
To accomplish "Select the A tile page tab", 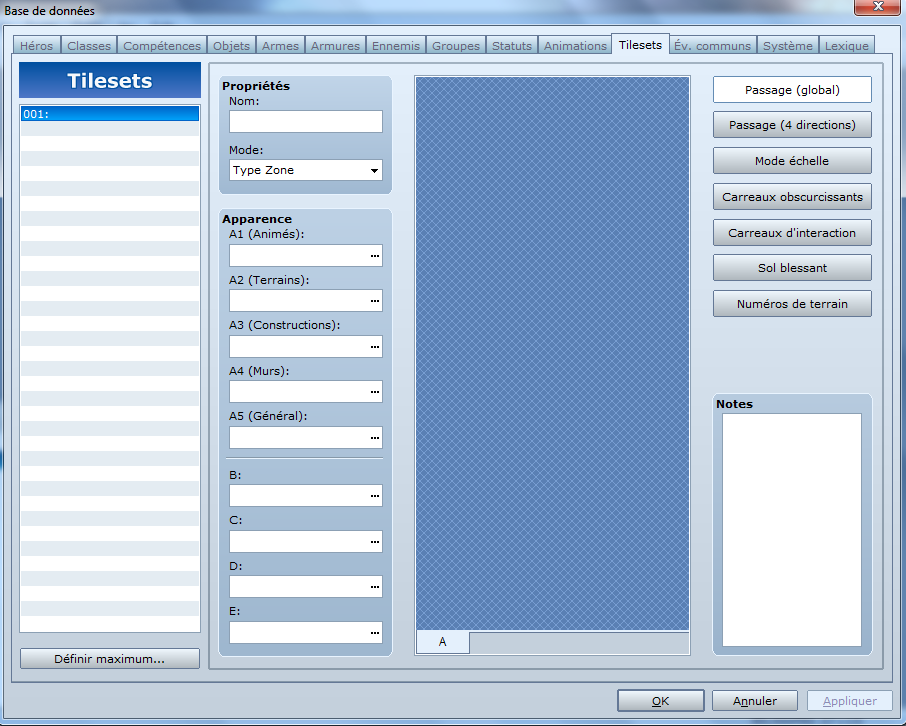I will [443, 642].
